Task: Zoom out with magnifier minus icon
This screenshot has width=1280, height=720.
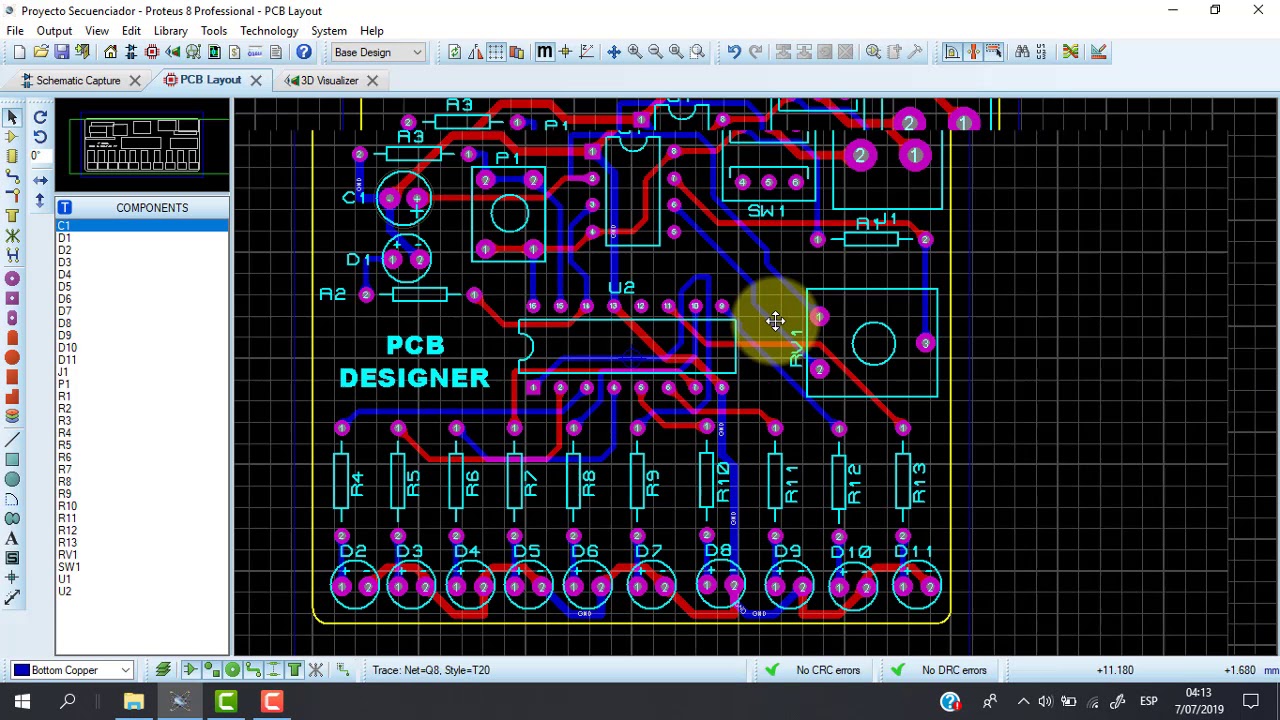Action: [x=656, y=52]
